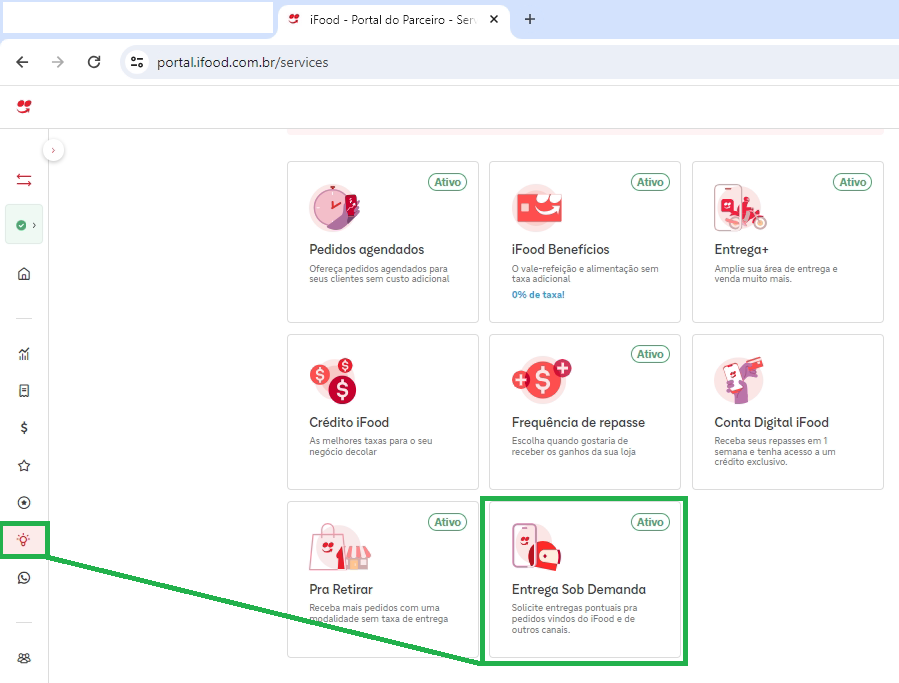The width and height of the screenshot is (899, 683).
Task: Open the Pedidos agendados service card
Action: (x=382, y=242)
